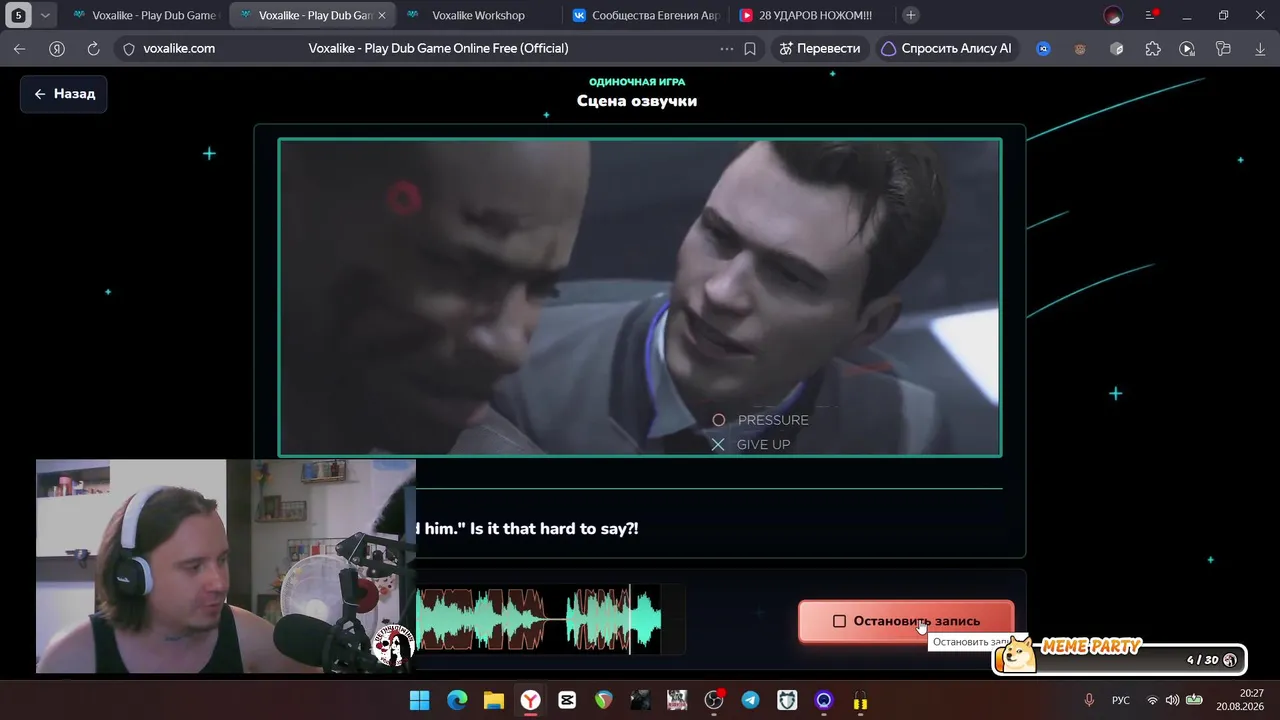Screen dimensions: 1280x720
Task: Open the monkey face extension icon
Action: 1080,48
